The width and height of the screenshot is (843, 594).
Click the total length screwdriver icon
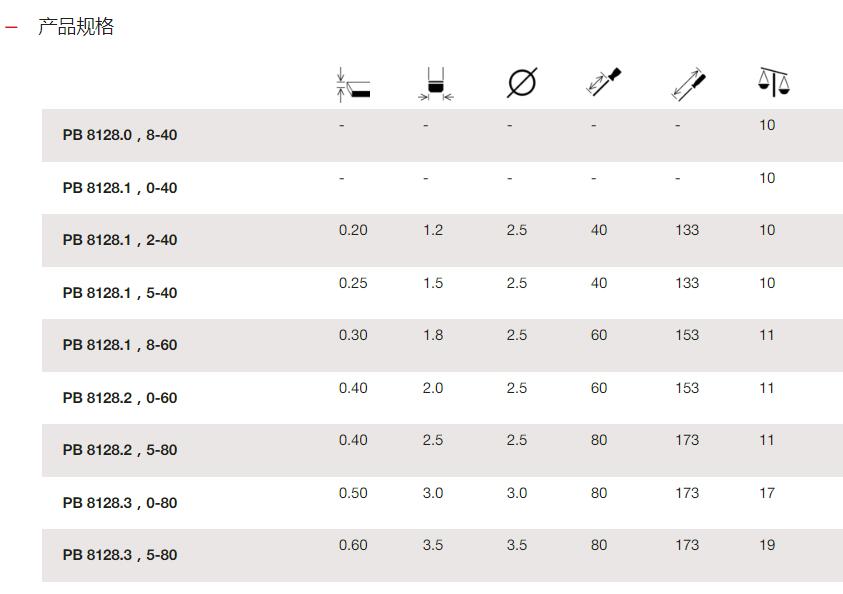[x=688, y=84]
